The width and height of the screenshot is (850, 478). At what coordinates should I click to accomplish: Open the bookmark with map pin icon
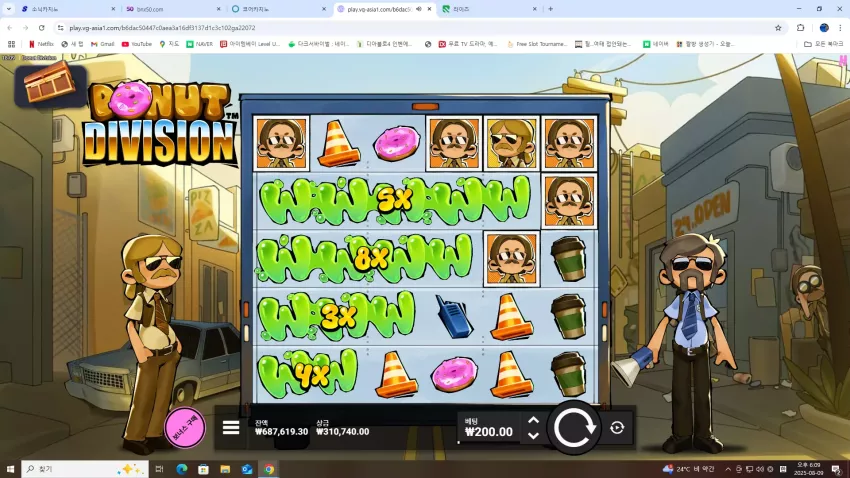(x=169, y=44)
